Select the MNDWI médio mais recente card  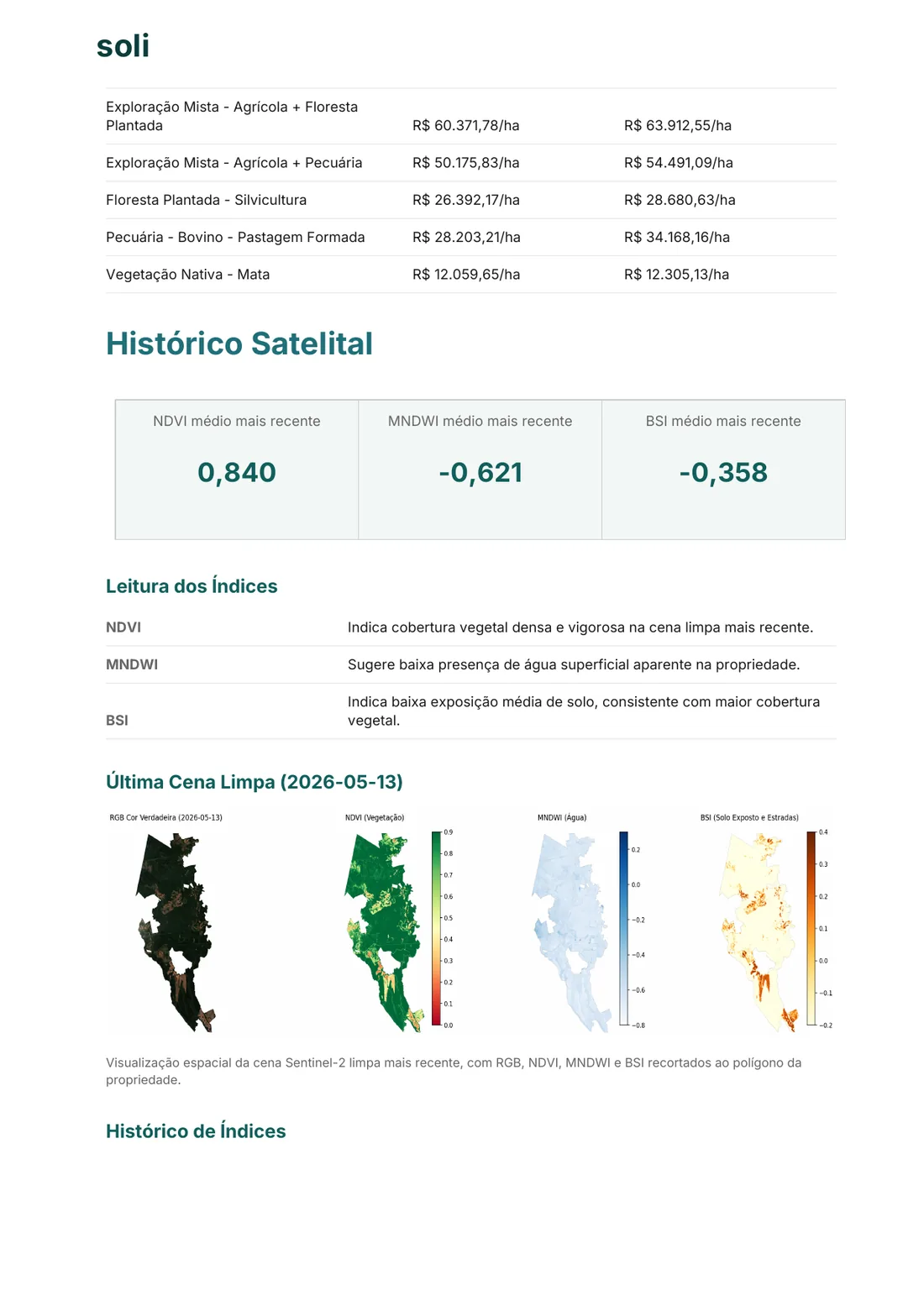coord(480,469)
